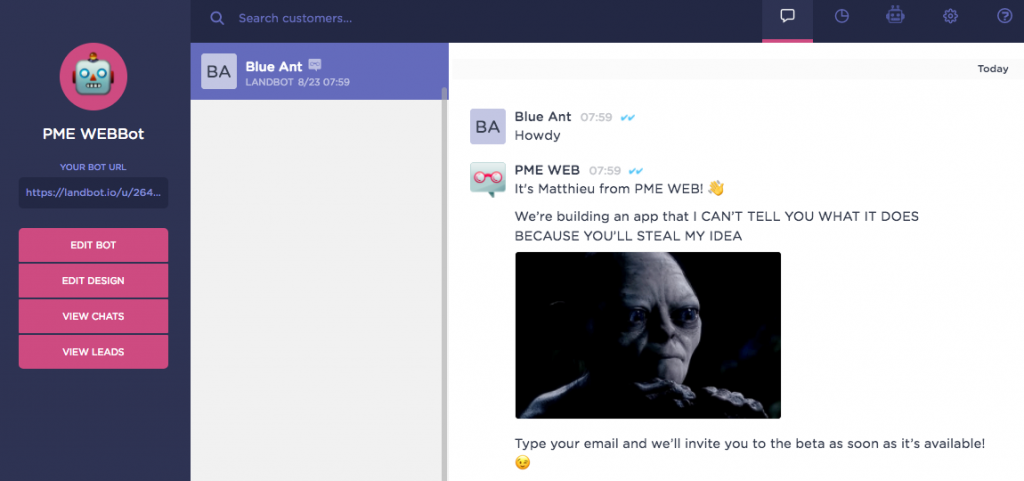Click the PME WEB glasses avatar
Screen dimensions: 1024x481
coord(488,179)
